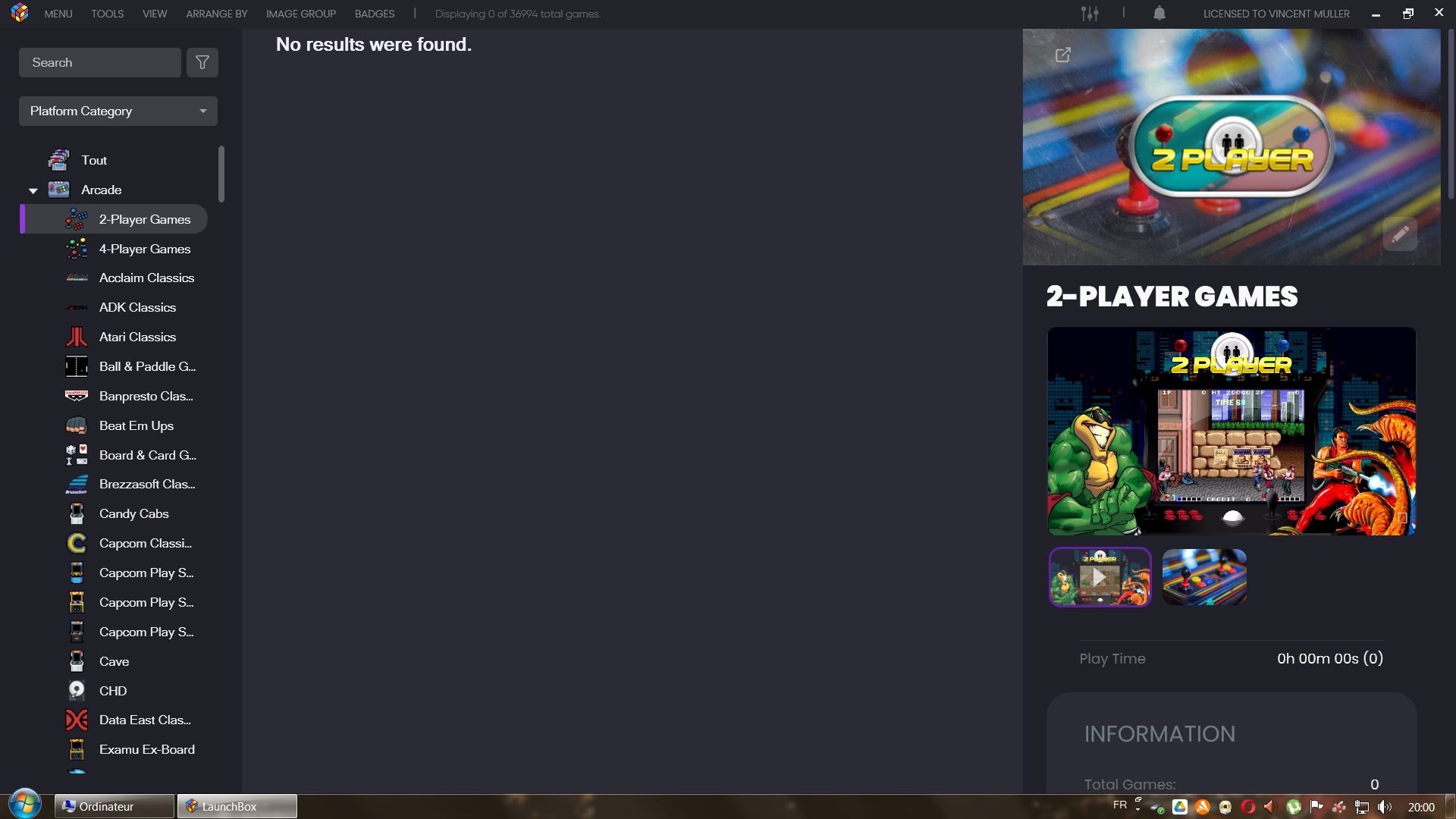Viewport: 1456px width, 819px height.
Task: Click the sidebar vertical scrollbar
Action: point(221,174)
